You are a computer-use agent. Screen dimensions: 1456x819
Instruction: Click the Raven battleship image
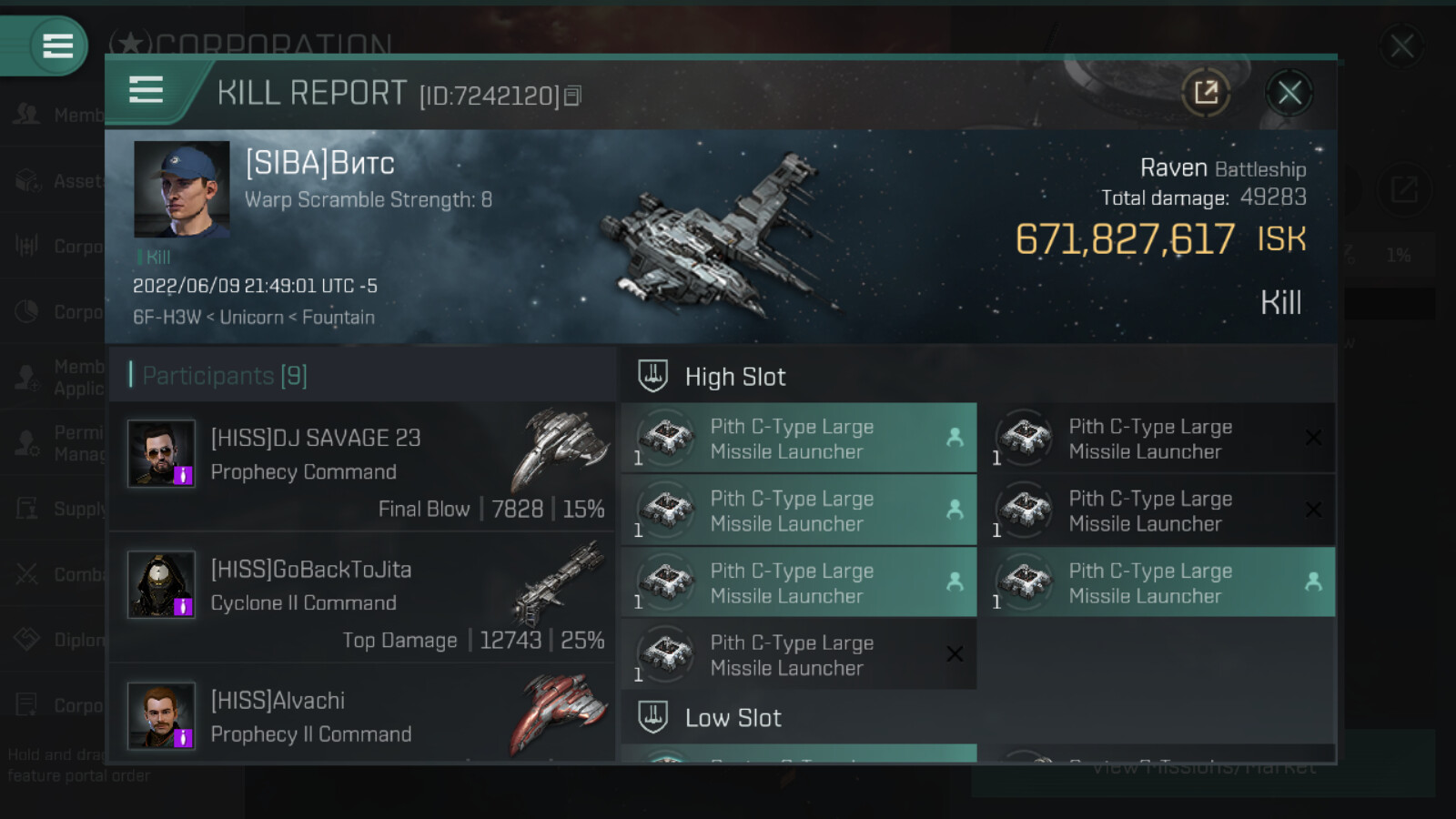[714, 237]
